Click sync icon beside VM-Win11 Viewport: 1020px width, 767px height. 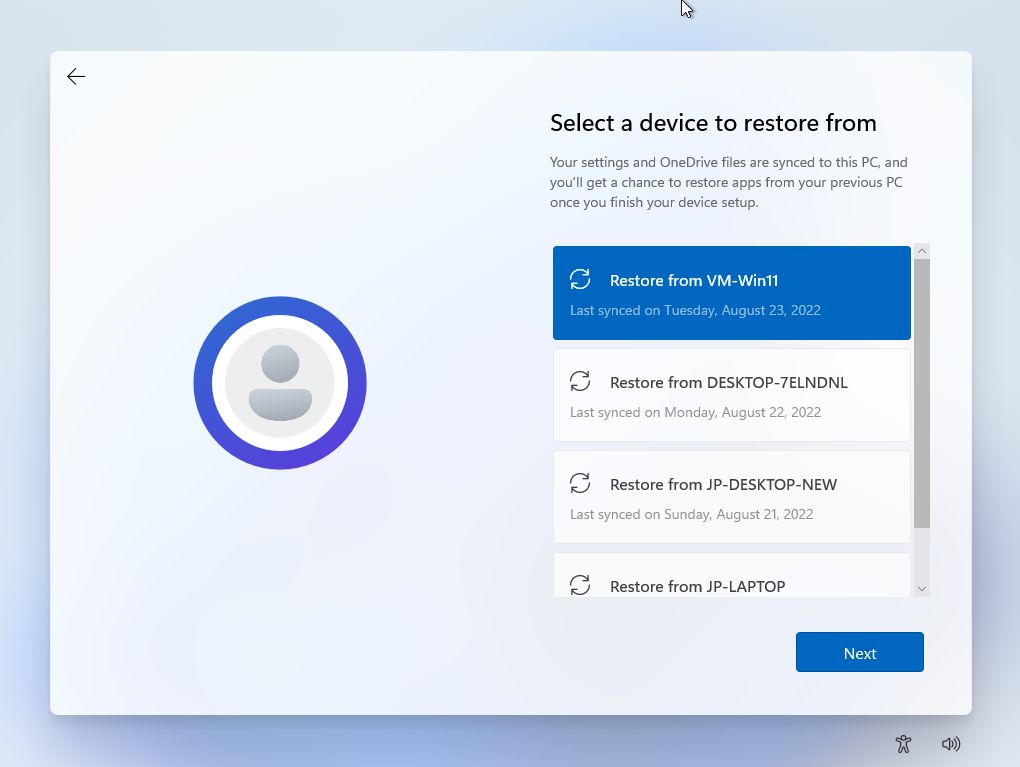(x=580, y=279)
